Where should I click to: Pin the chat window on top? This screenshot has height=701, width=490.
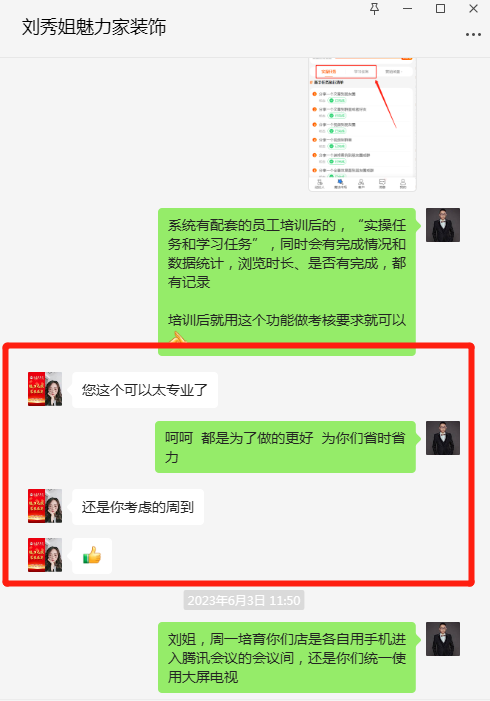coord(375,8)
